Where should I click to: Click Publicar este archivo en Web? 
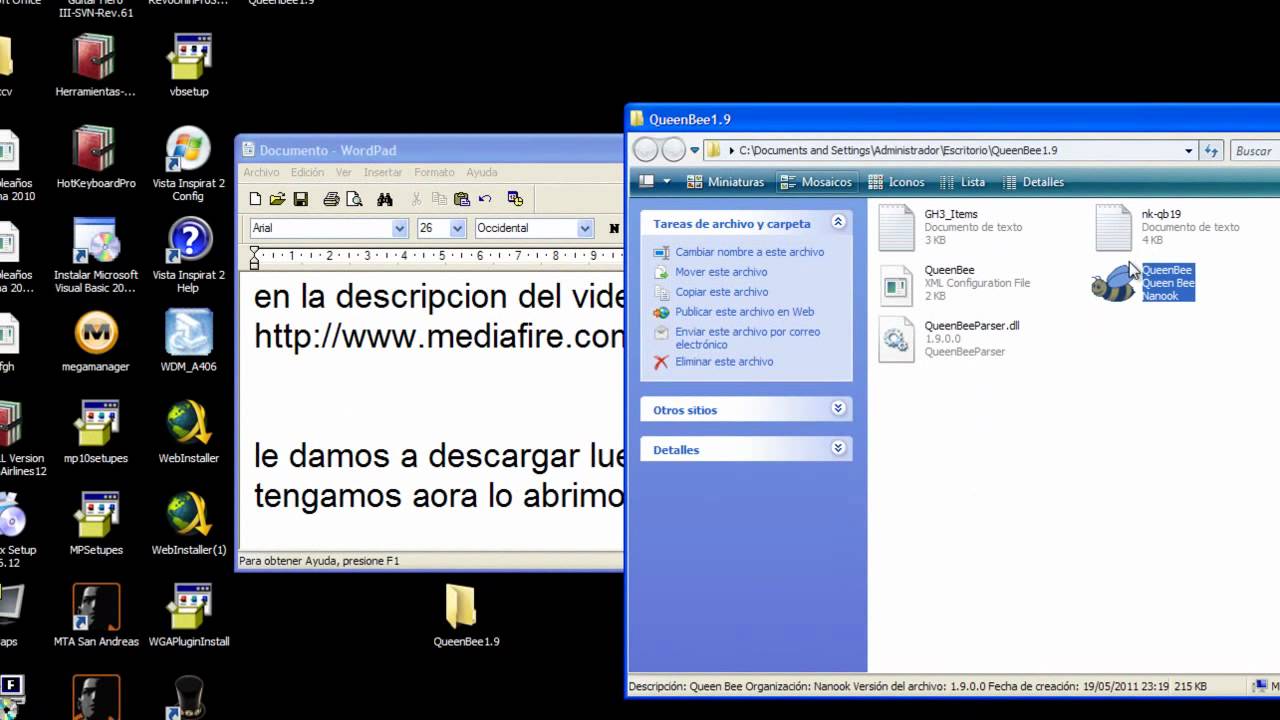pyautogui.click(x=744, y=312)
